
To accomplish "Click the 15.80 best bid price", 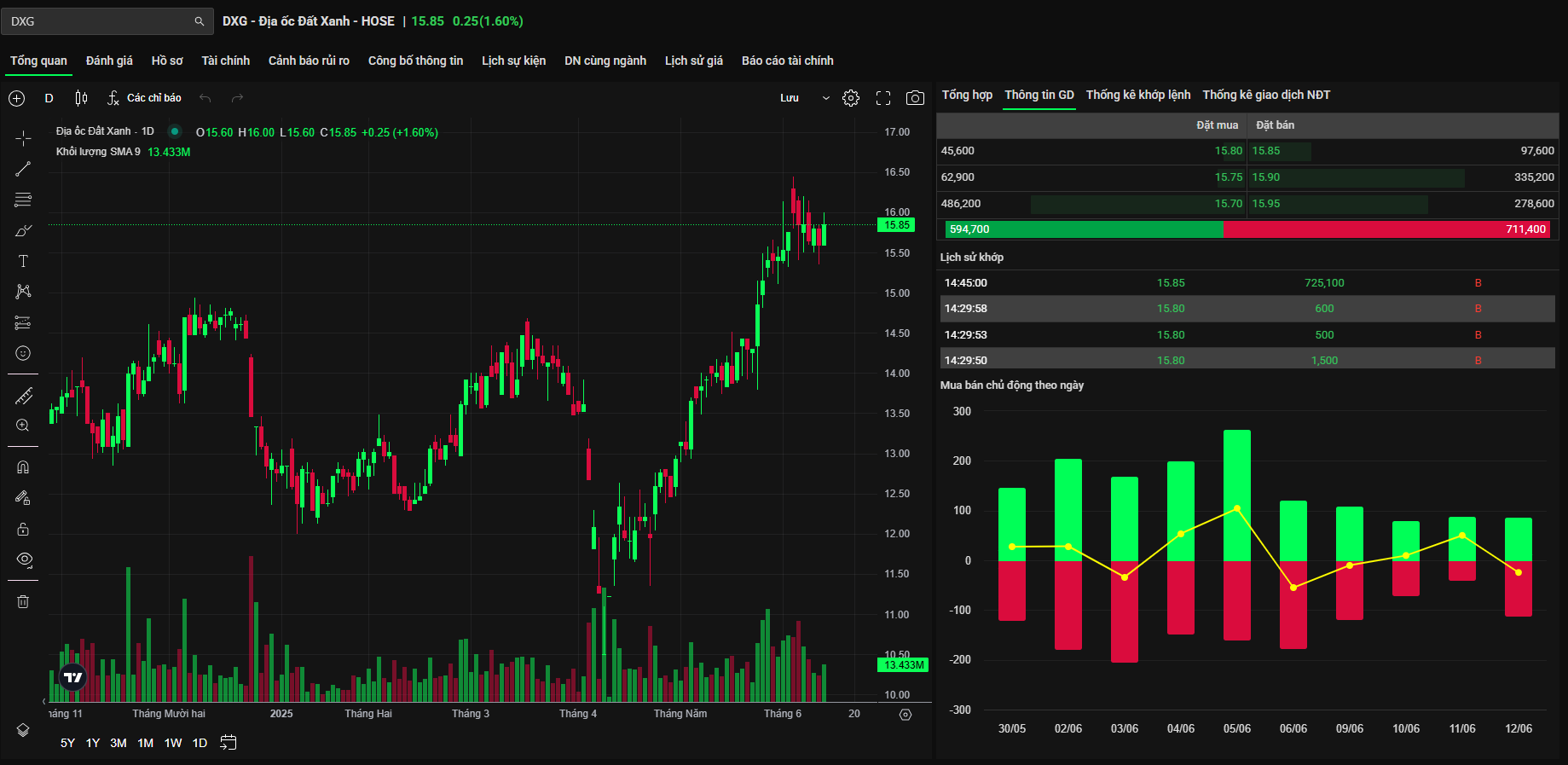I will [x=1229, y=151].
